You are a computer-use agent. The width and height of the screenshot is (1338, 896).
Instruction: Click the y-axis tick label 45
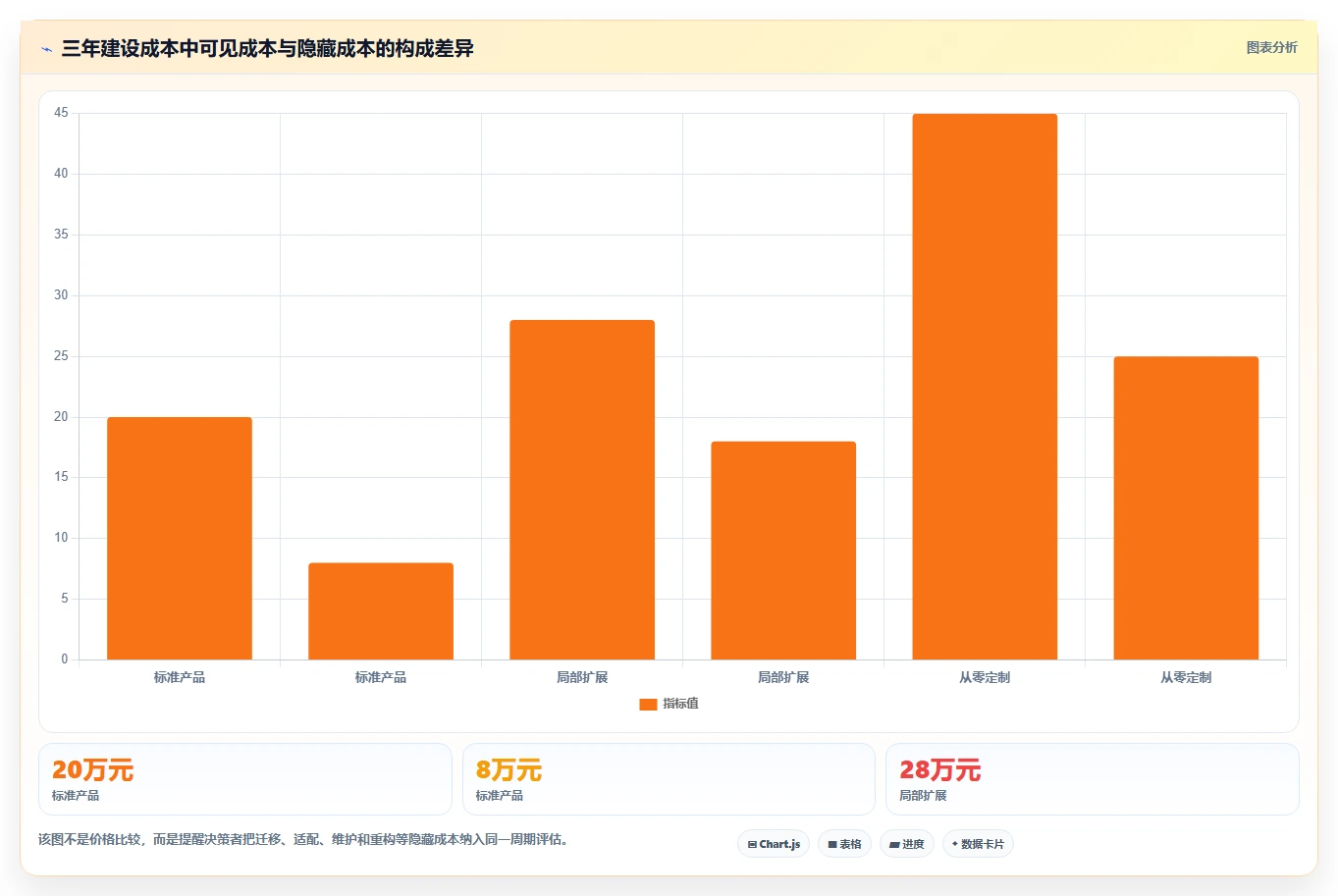[61, 113]
